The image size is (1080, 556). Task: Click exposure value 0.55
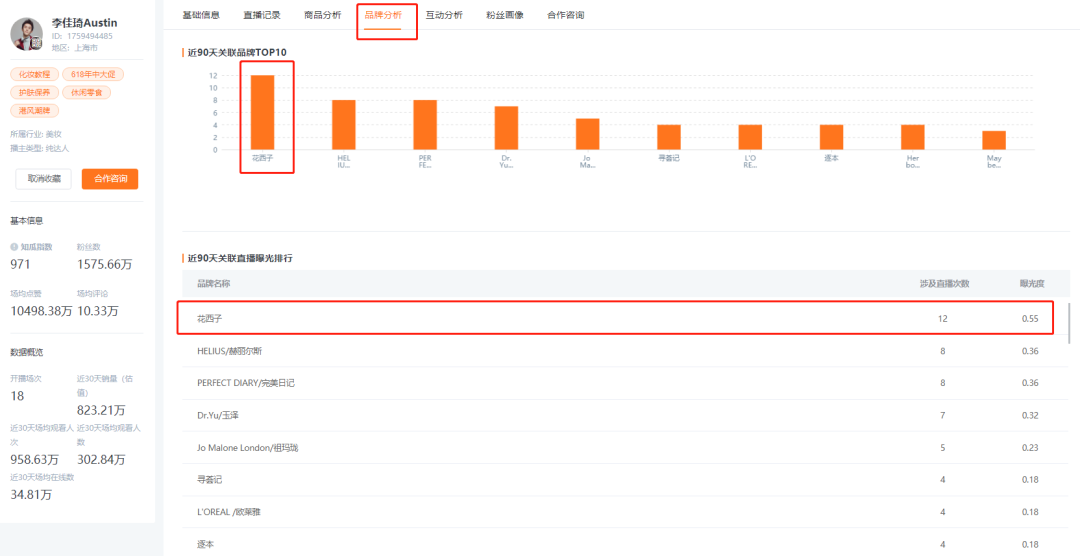click(x=1030, y=319)
